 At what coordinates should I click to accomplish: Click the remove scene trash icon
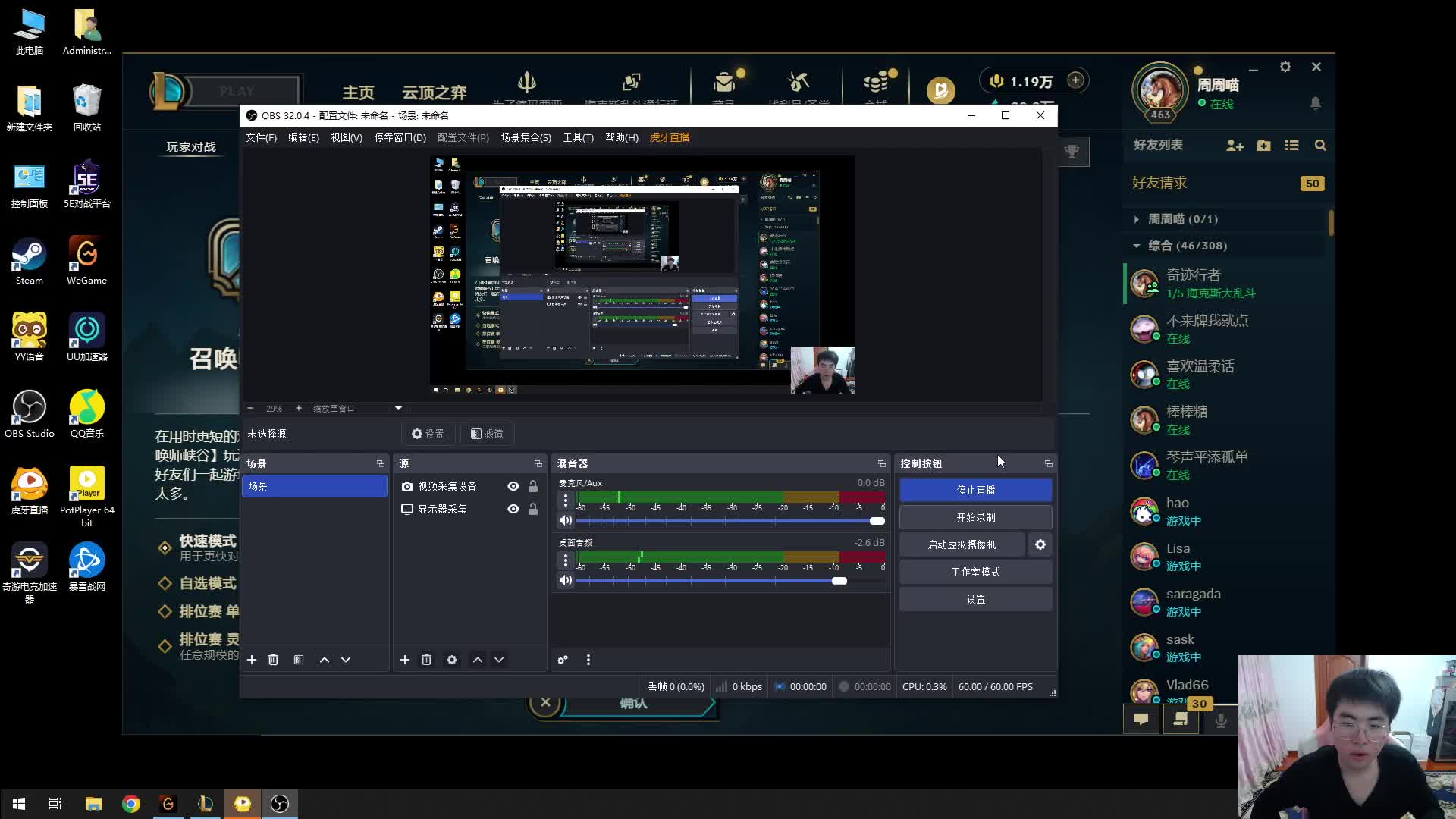(x=274, y=660)
